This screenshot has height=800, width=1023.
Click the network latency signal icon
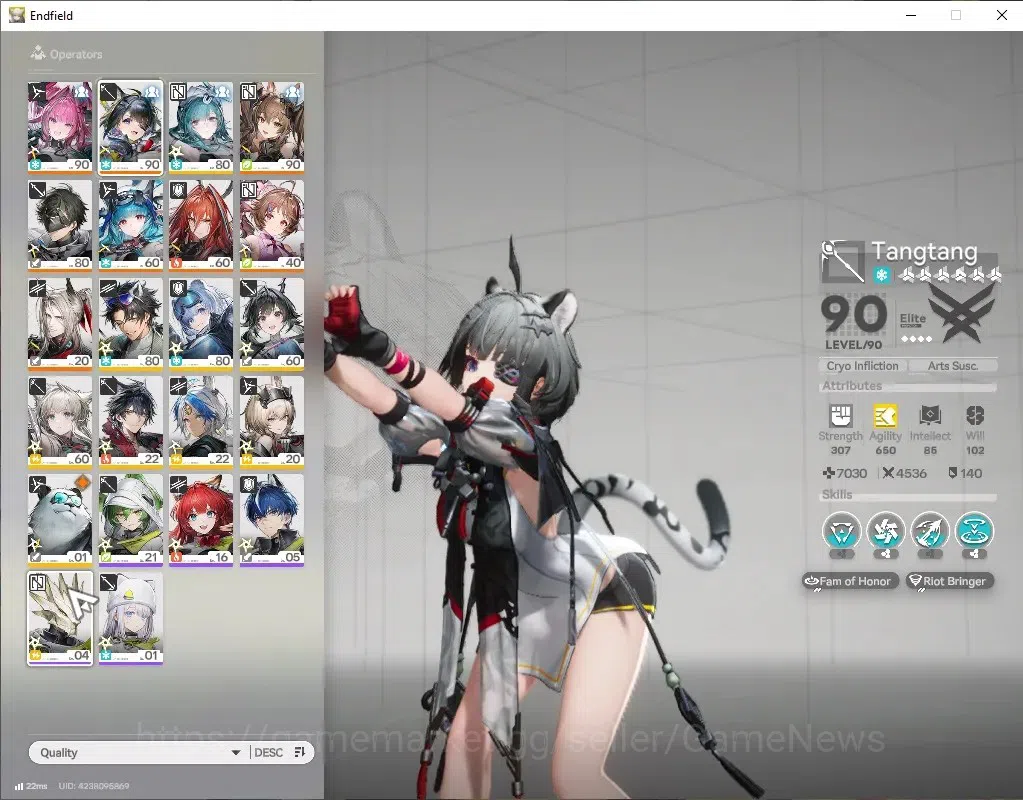[19, 786]
